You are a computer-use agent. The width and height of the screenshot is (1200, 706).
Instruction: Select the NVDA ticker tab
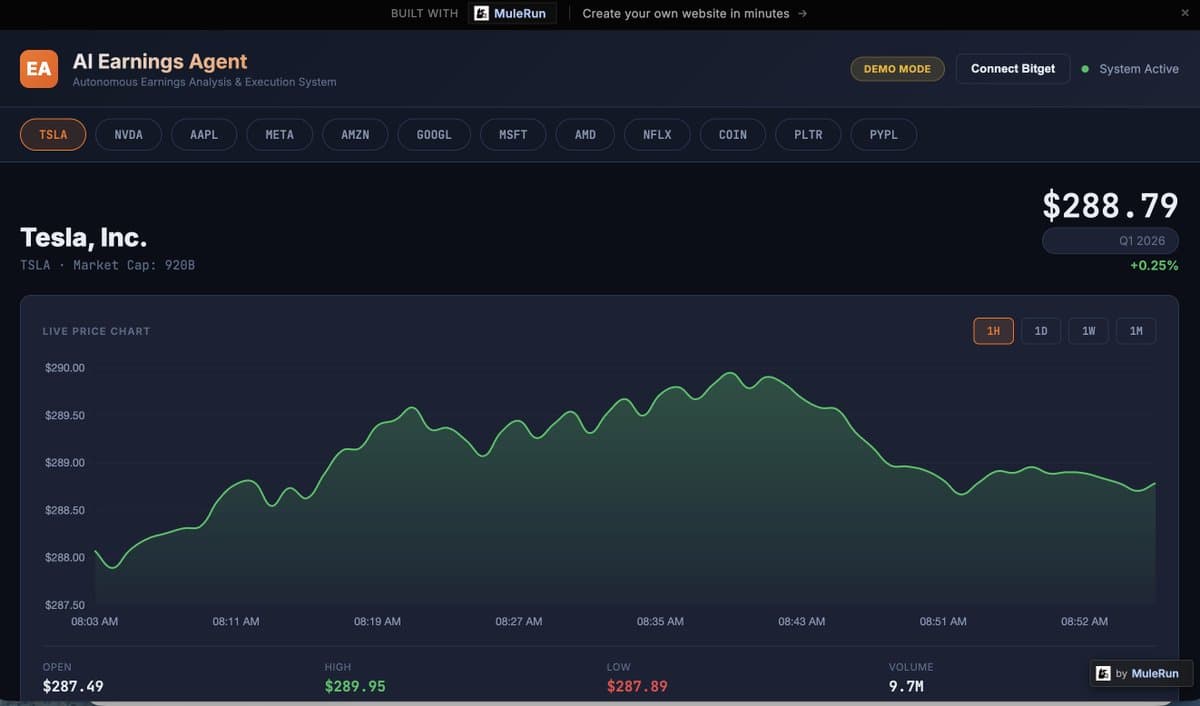(129, 135)
